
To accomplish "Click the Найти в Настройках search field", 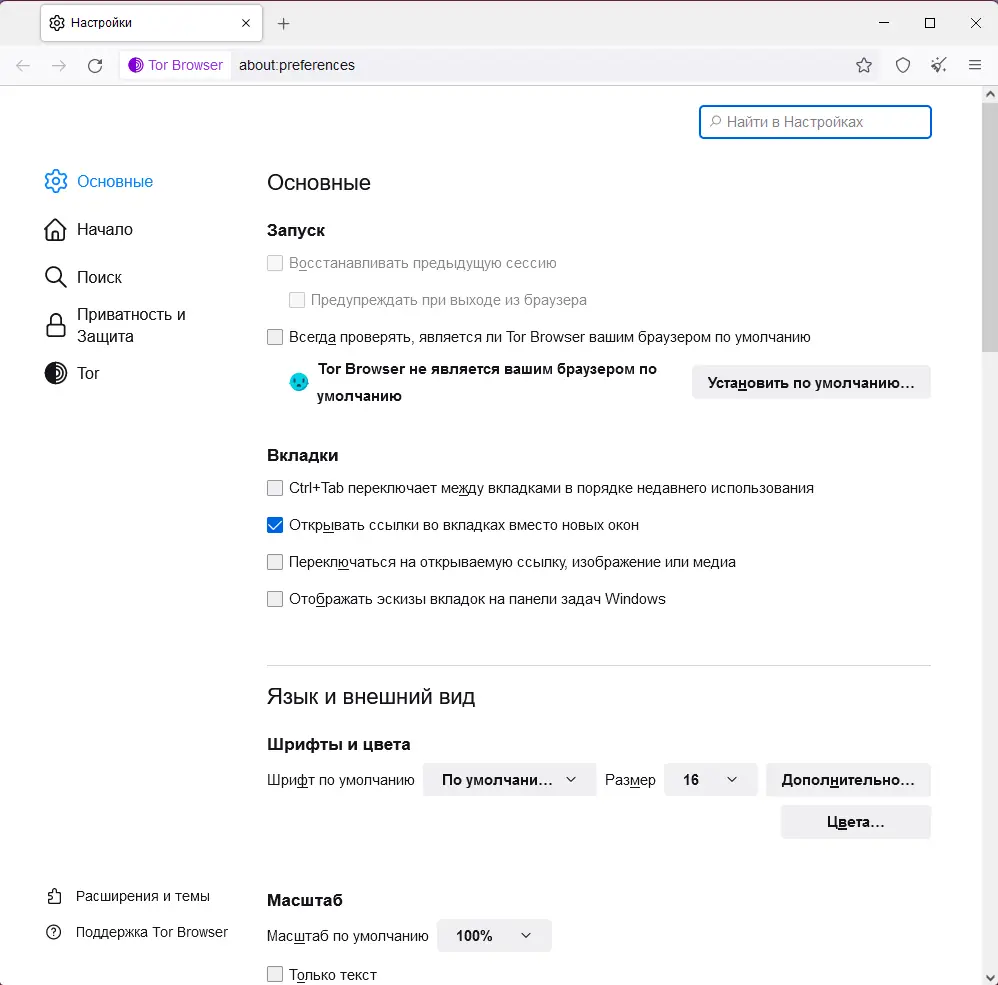I will click(x=815, y=122).
